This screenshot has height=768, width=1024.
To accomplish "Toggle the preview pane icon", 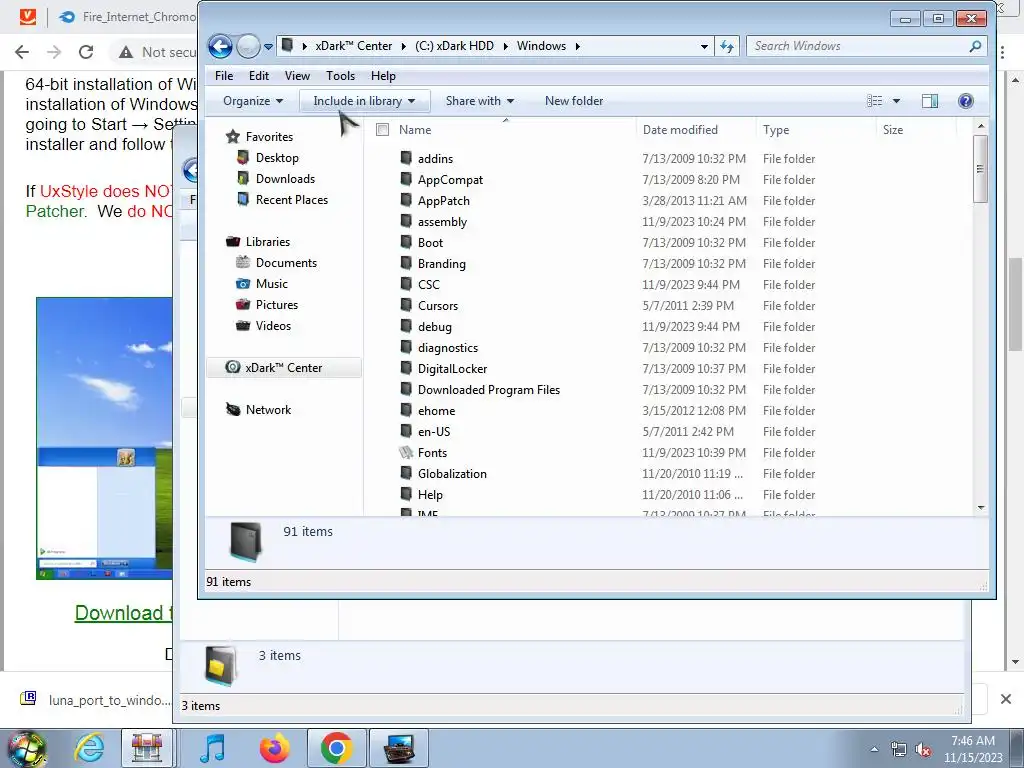I will point(930,101).
